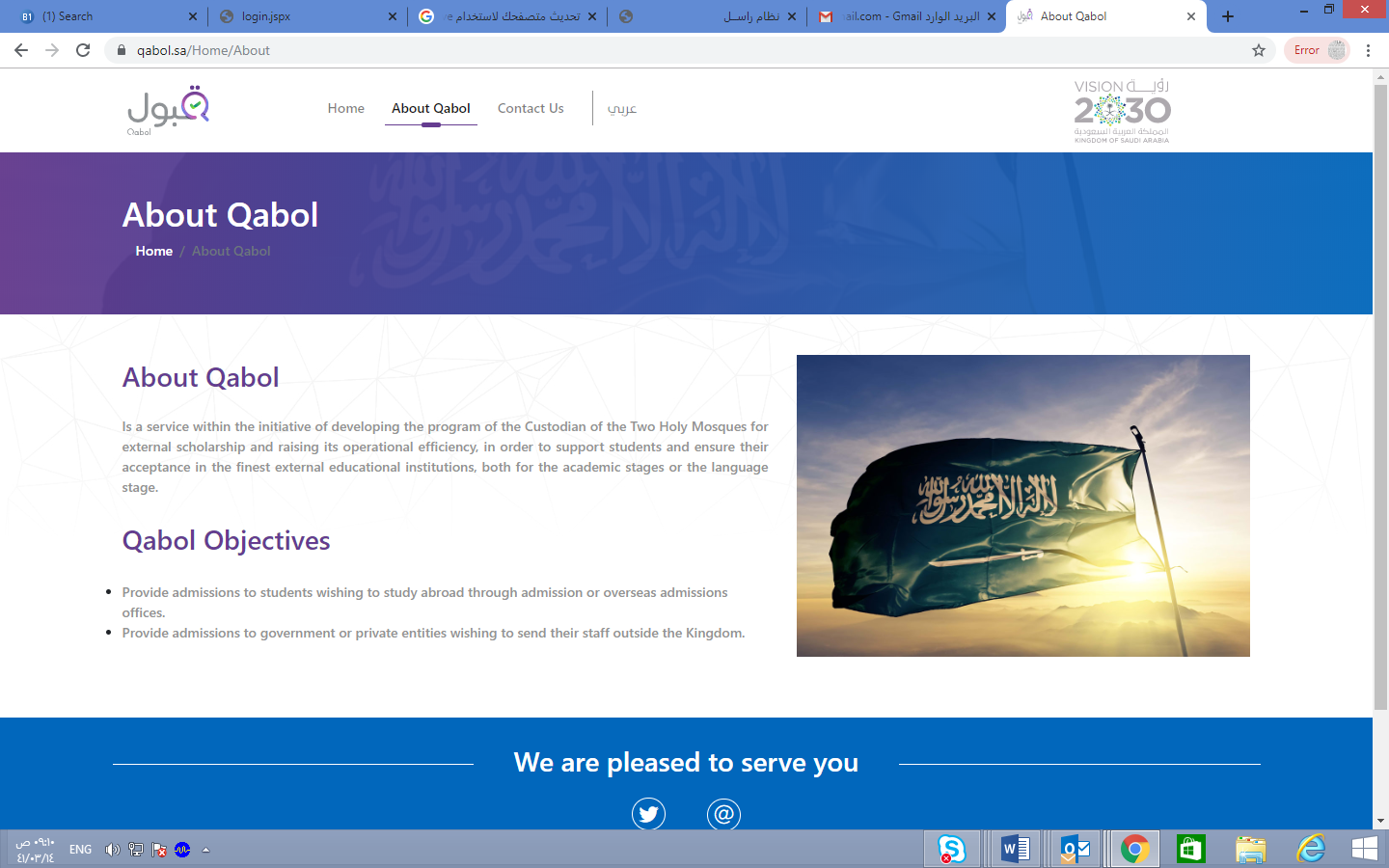Open the Windows Store taskbar icon
The width and height of the screenshot is (1389, 868).
[1191, 849]
